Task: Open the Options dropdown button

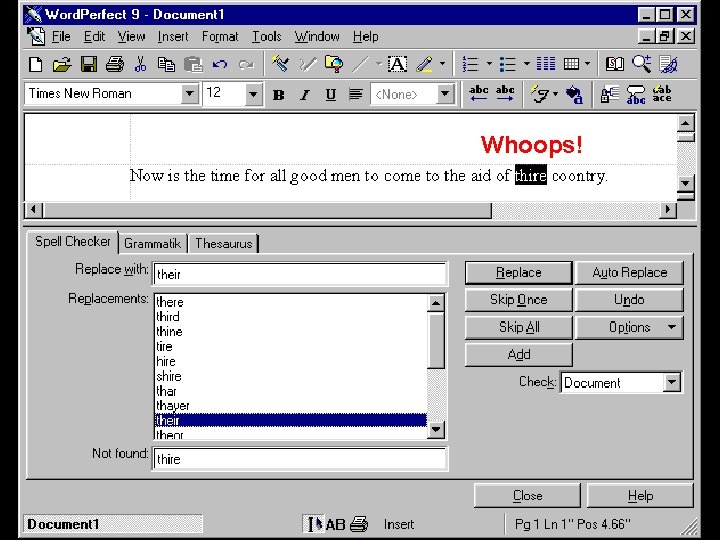Action: [x=629, y=327]
